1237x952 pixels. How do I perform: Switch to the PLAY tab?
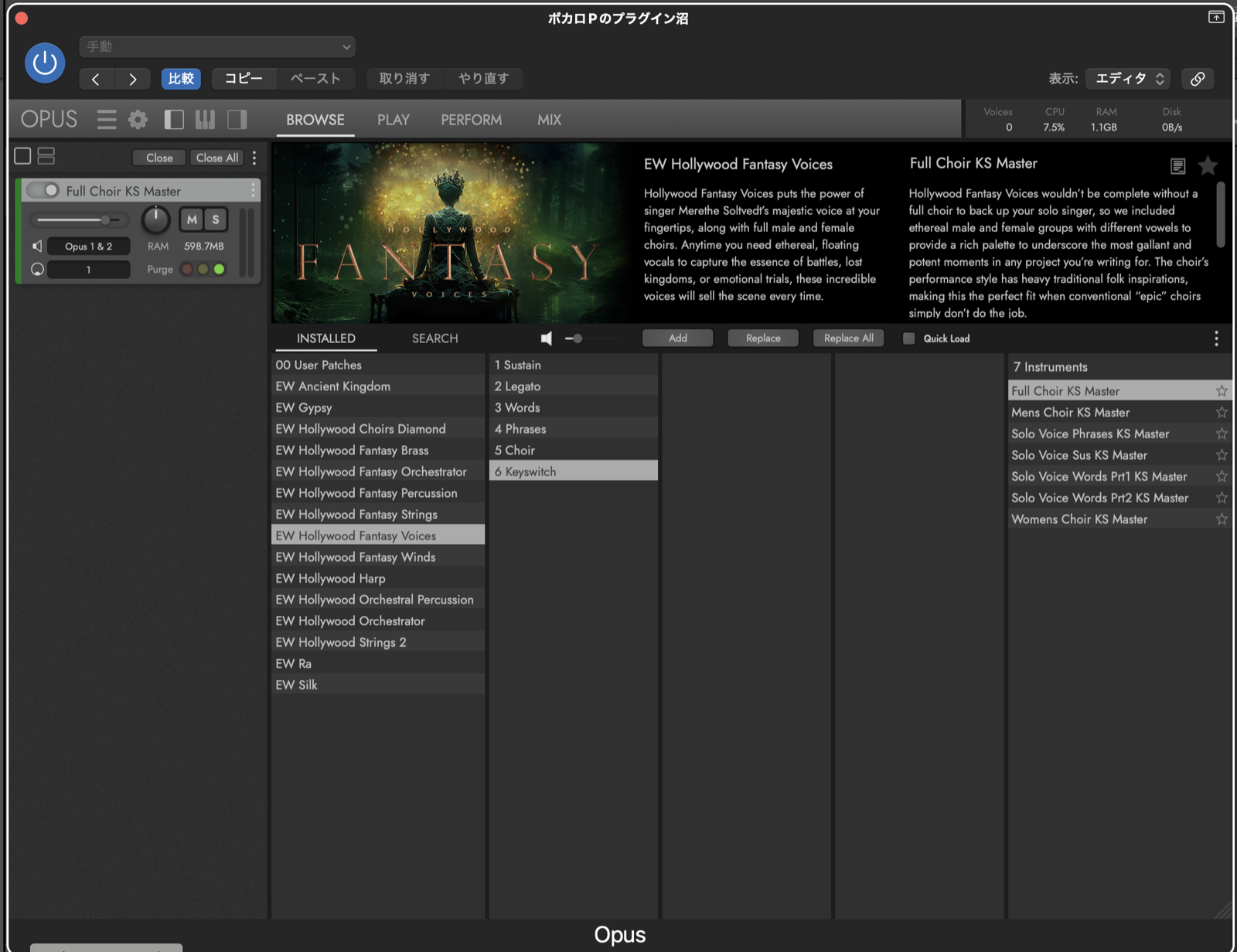pos(394,120)
